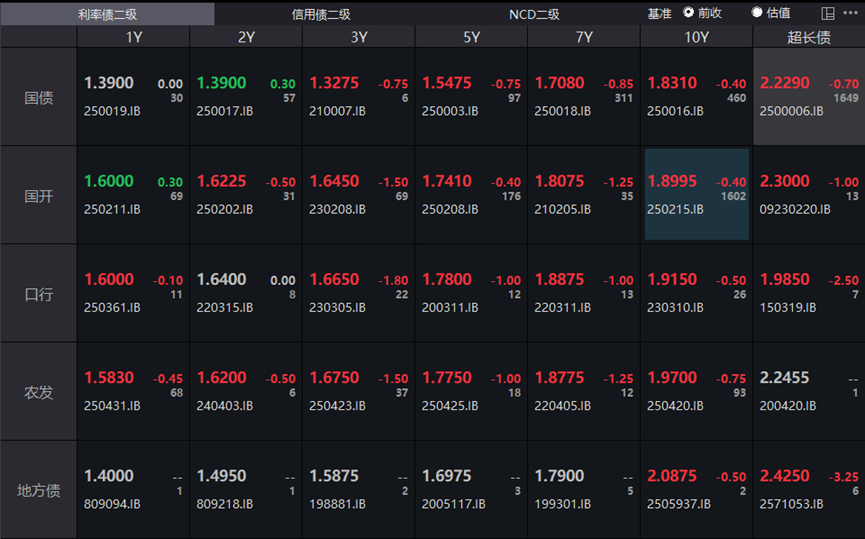Select bond 250019.IB yield cell
Image resolution: width=865 pixels, height=539 pixels.
pyautogui.click(x=133, y=97)
